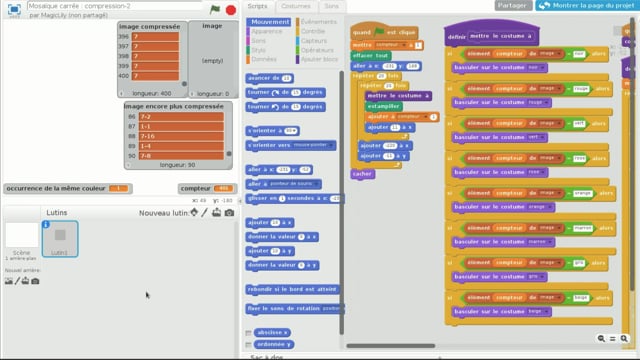Click the clockwise arrow on the 'tourner de 15 degrés' block
The height and width of the screenshot is (360, 640).
tap(276, 93)
